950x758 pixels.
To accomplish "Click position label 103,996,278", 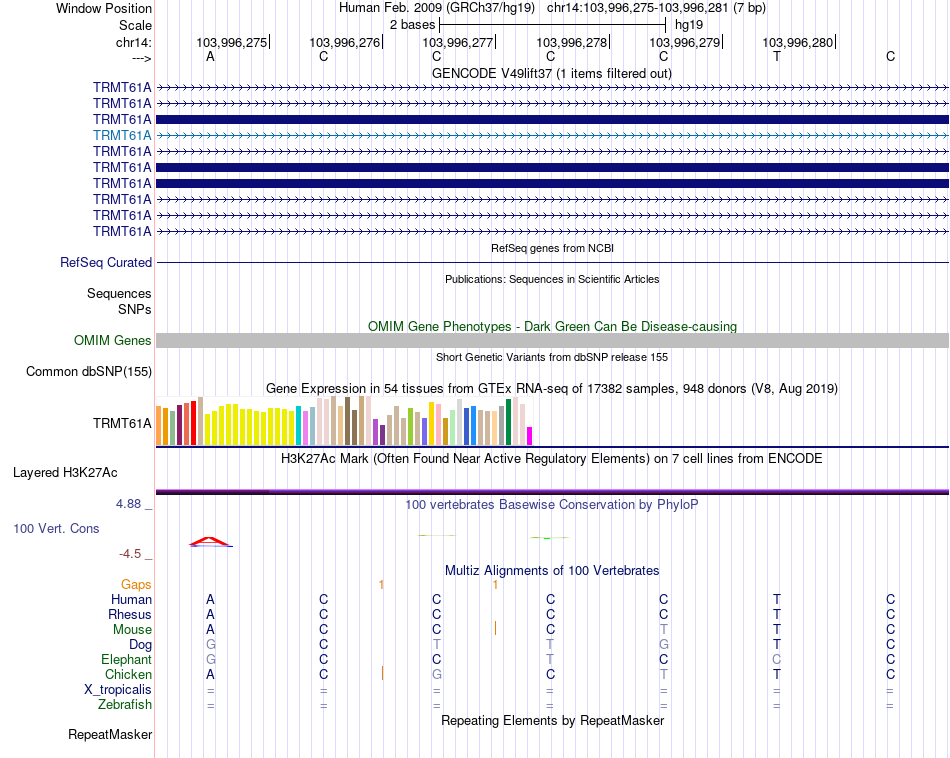I will [x=571, y=42].
